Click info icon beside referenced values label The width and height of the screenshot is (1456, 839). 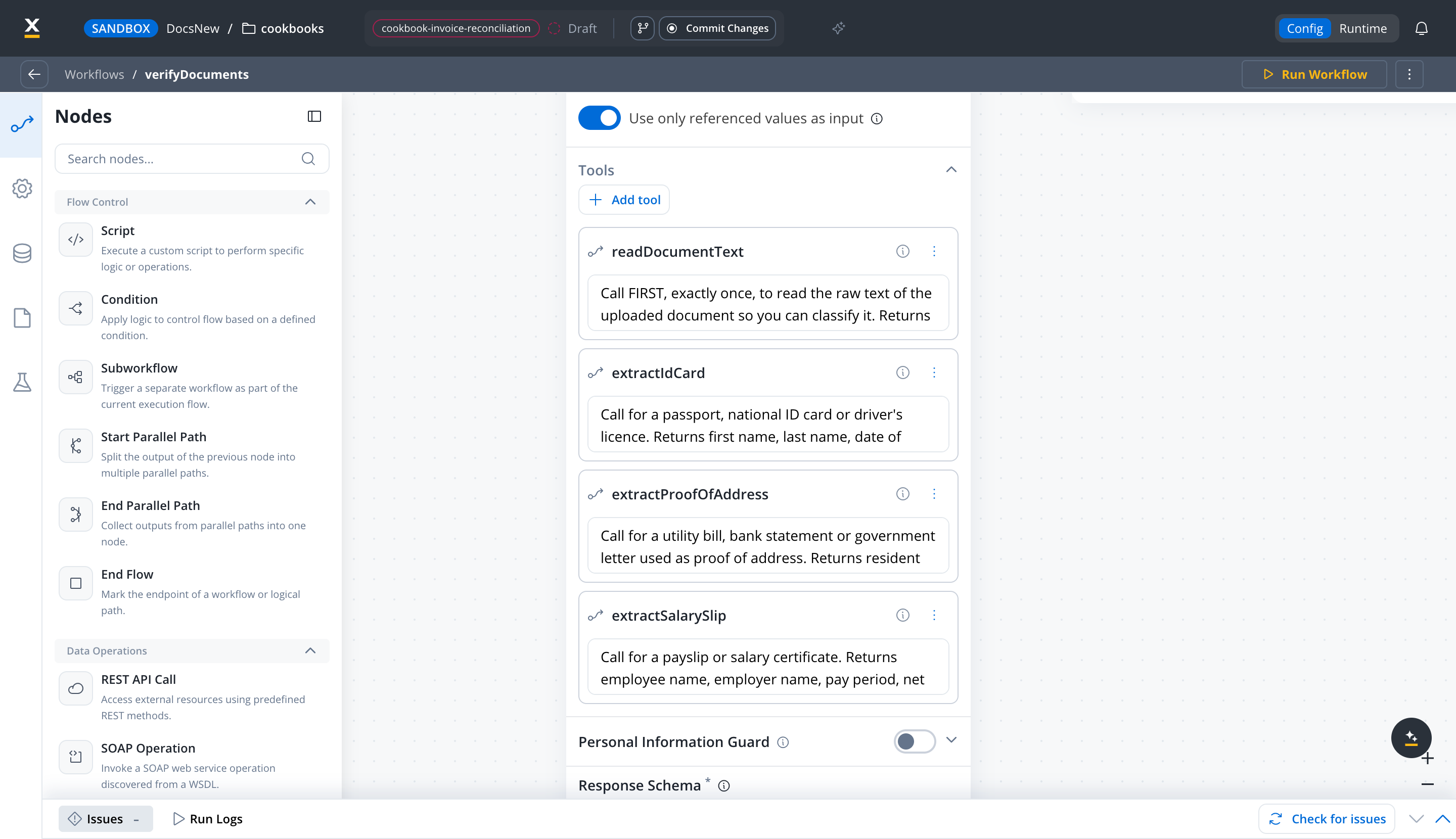pos(877,119)
